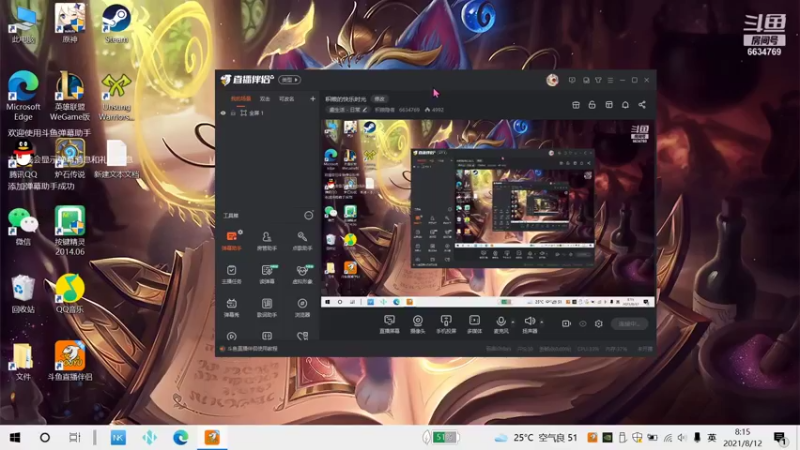
Task: Open the 歌词助手 lyrics assistant tool
Action: 266,308
